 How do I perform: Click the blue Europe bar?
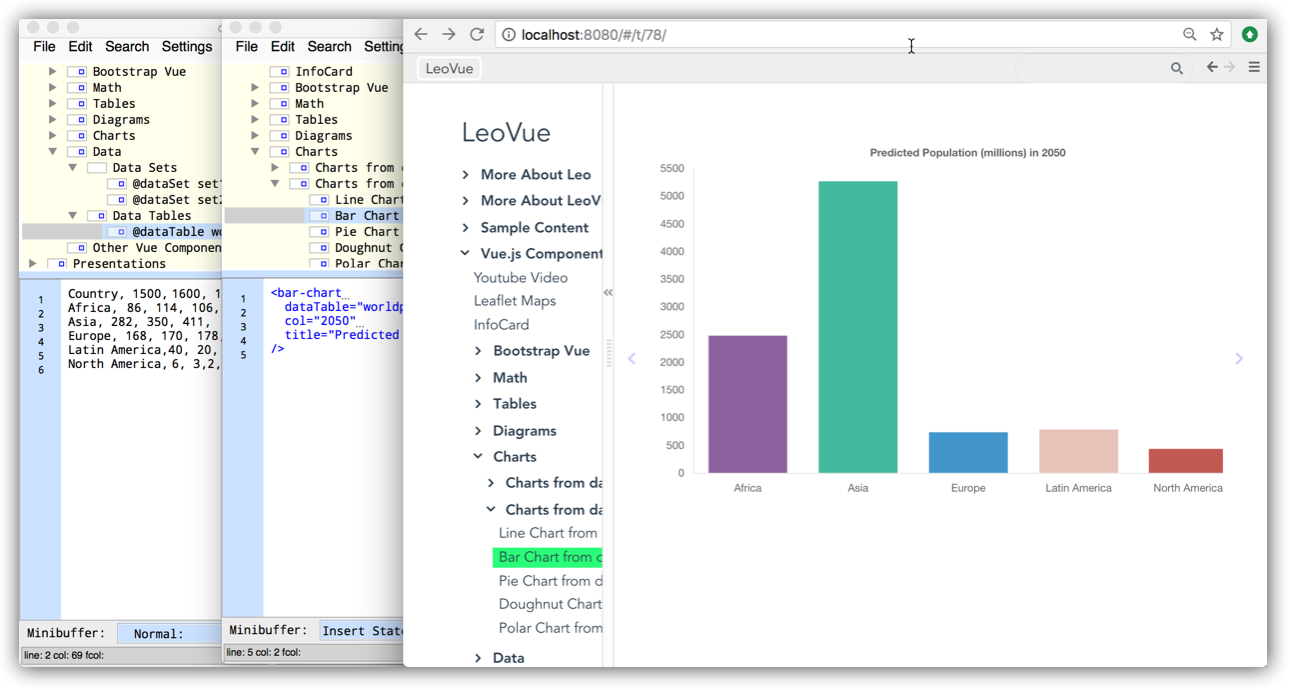(x=968, y=452)
